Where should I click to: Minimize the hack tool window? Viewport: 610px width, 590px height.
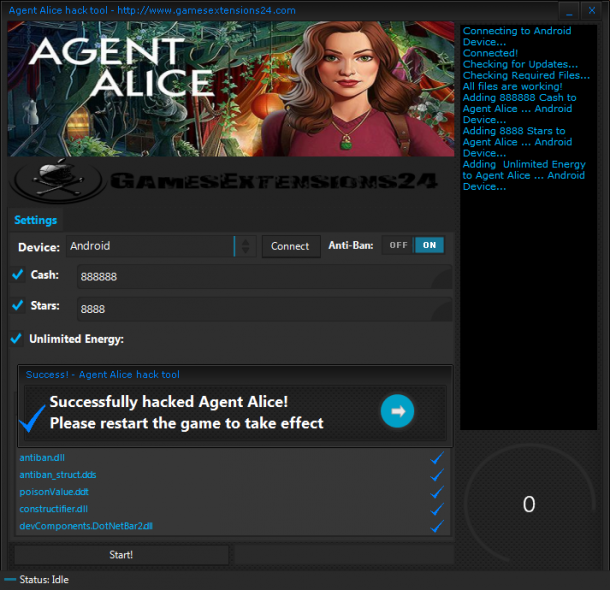click(569, 11)
